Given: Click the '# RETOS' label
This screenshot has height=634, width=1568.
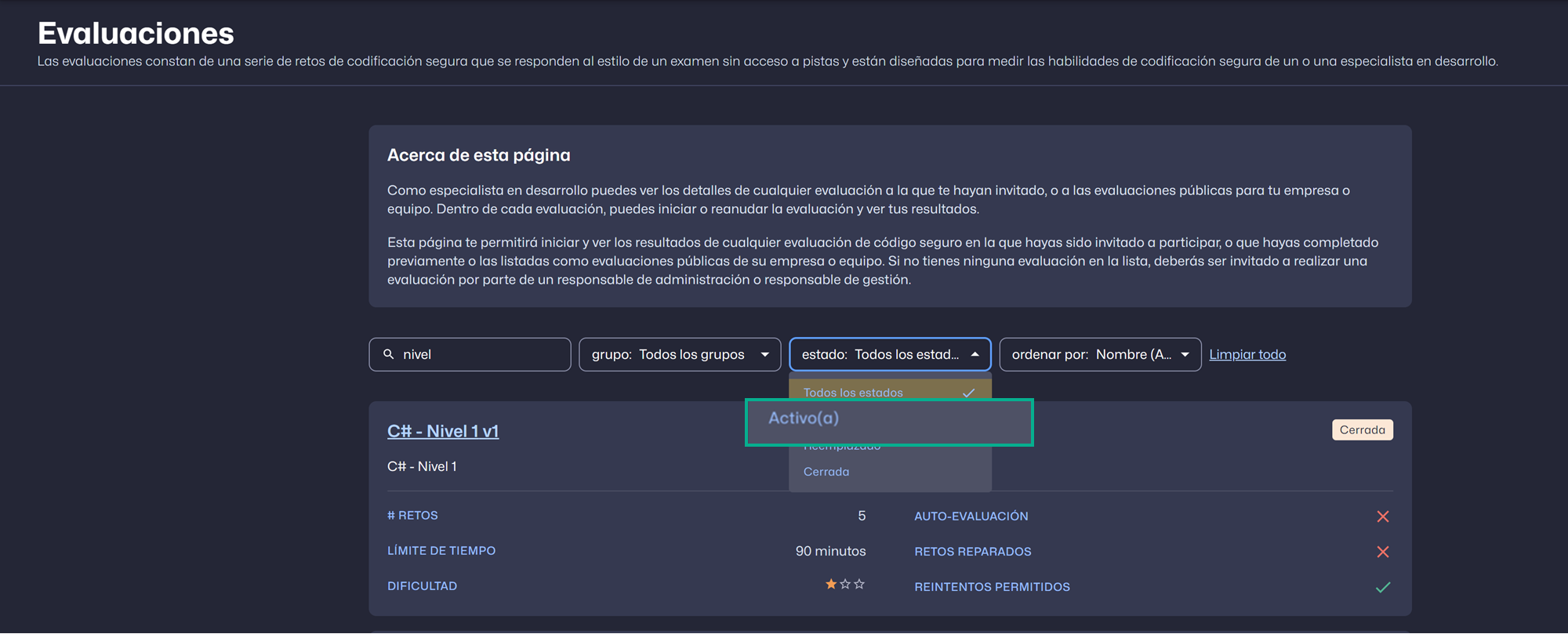Looking at the screenshot, I should click(412, 516).
